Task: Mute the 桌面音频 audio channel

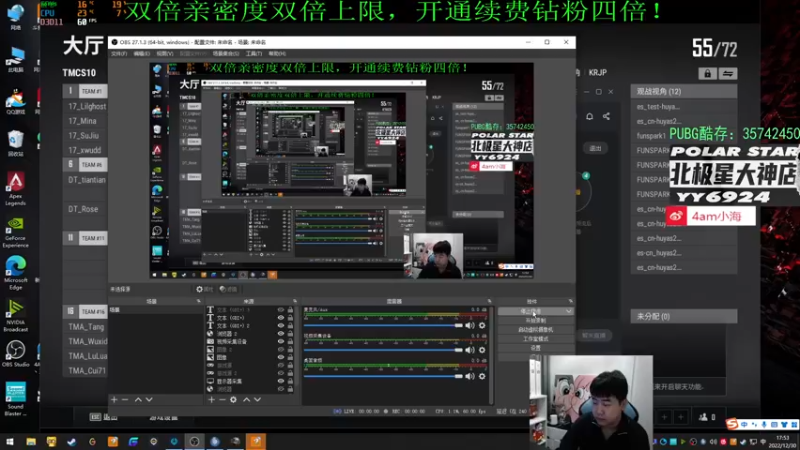Action: (470, 377)
